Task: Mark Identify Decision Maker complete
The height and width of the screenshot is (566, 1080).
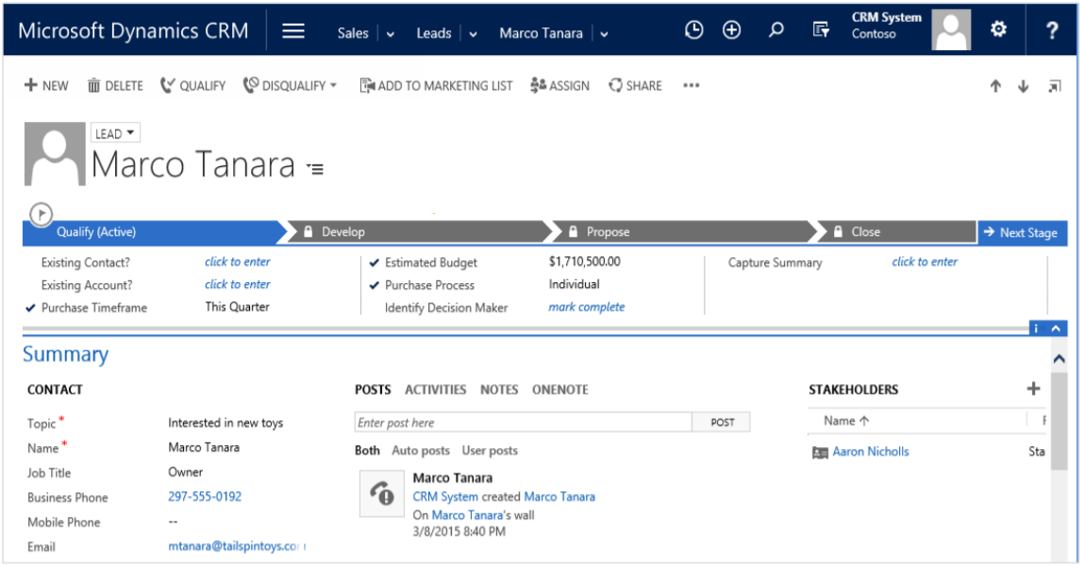Action: click(587, 307)
